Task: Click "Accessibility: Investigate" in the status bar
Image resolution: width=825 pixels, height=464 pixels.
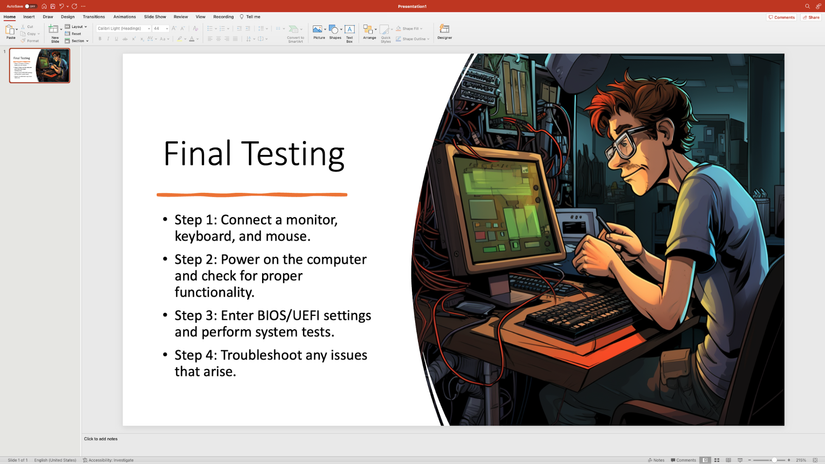Action: click(x=108, y=460)
